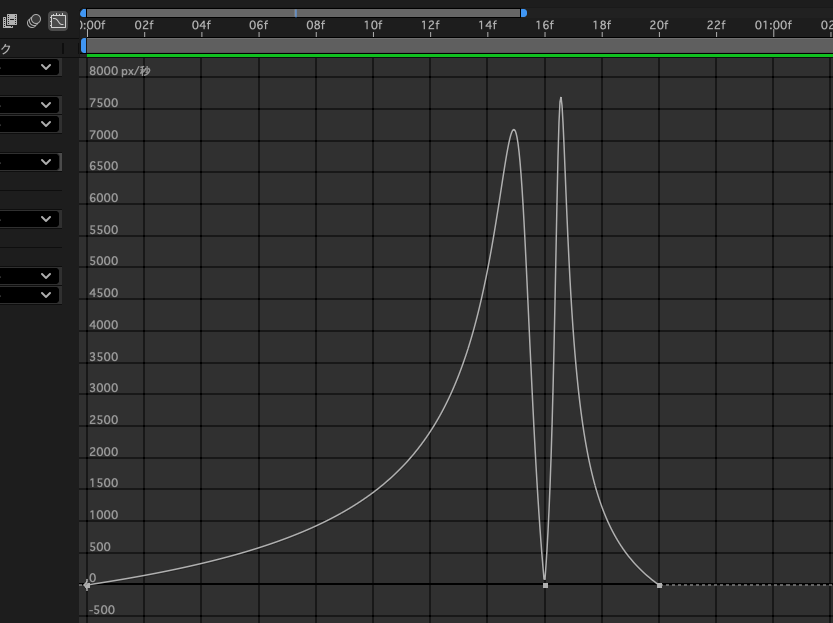Expand the fourth dropdown in layer column
This screenshot has height=623, width=833.
[x=30, y=162]
